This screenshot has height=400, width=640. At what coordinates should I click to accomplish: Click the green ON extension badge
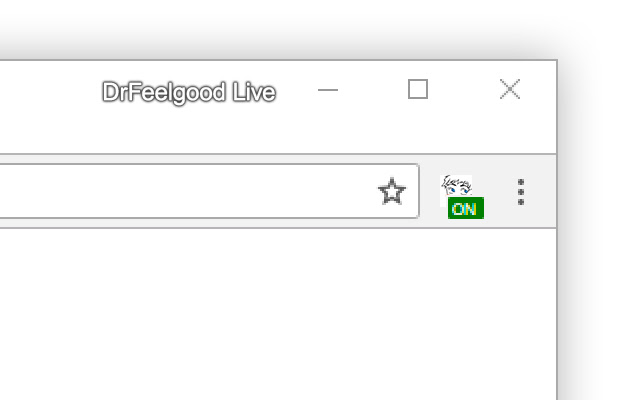coord(466,208)
